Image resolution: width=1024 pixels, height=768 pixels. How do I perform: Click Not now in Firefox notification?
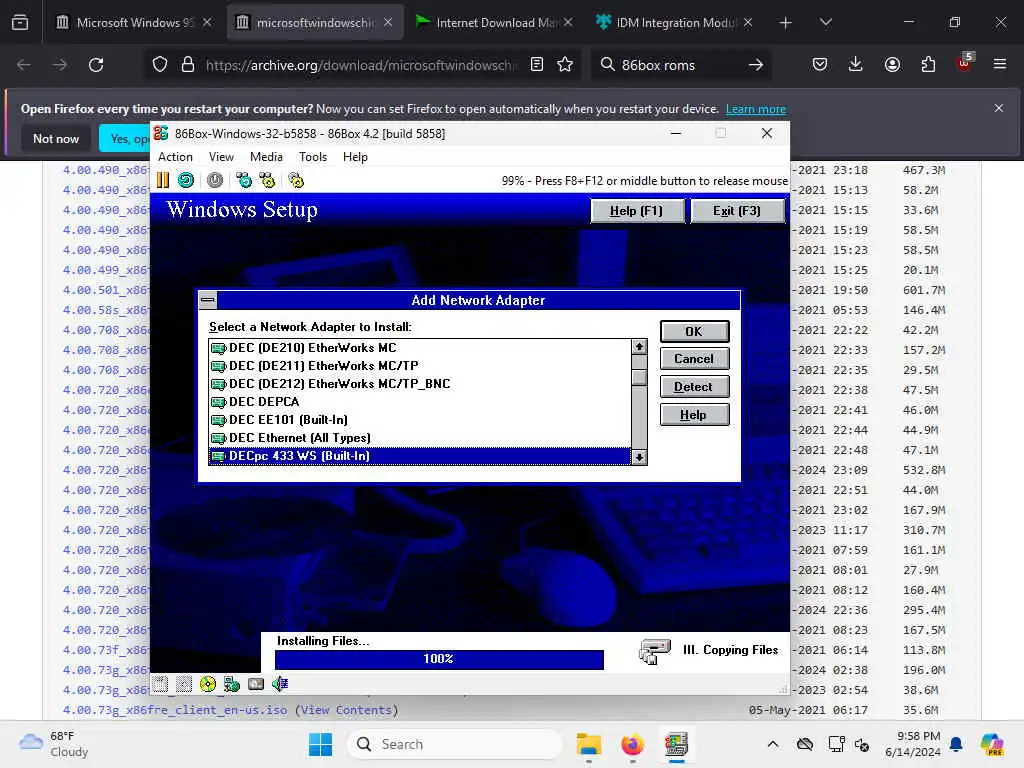[56, 138]
